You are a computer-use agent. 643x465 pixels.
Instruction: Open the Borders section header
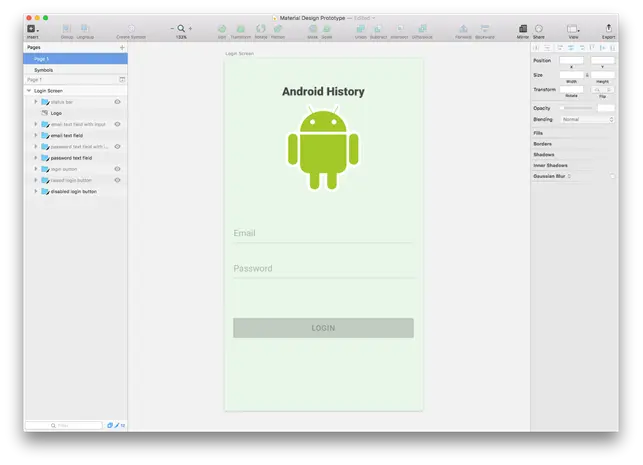[543, 144]
